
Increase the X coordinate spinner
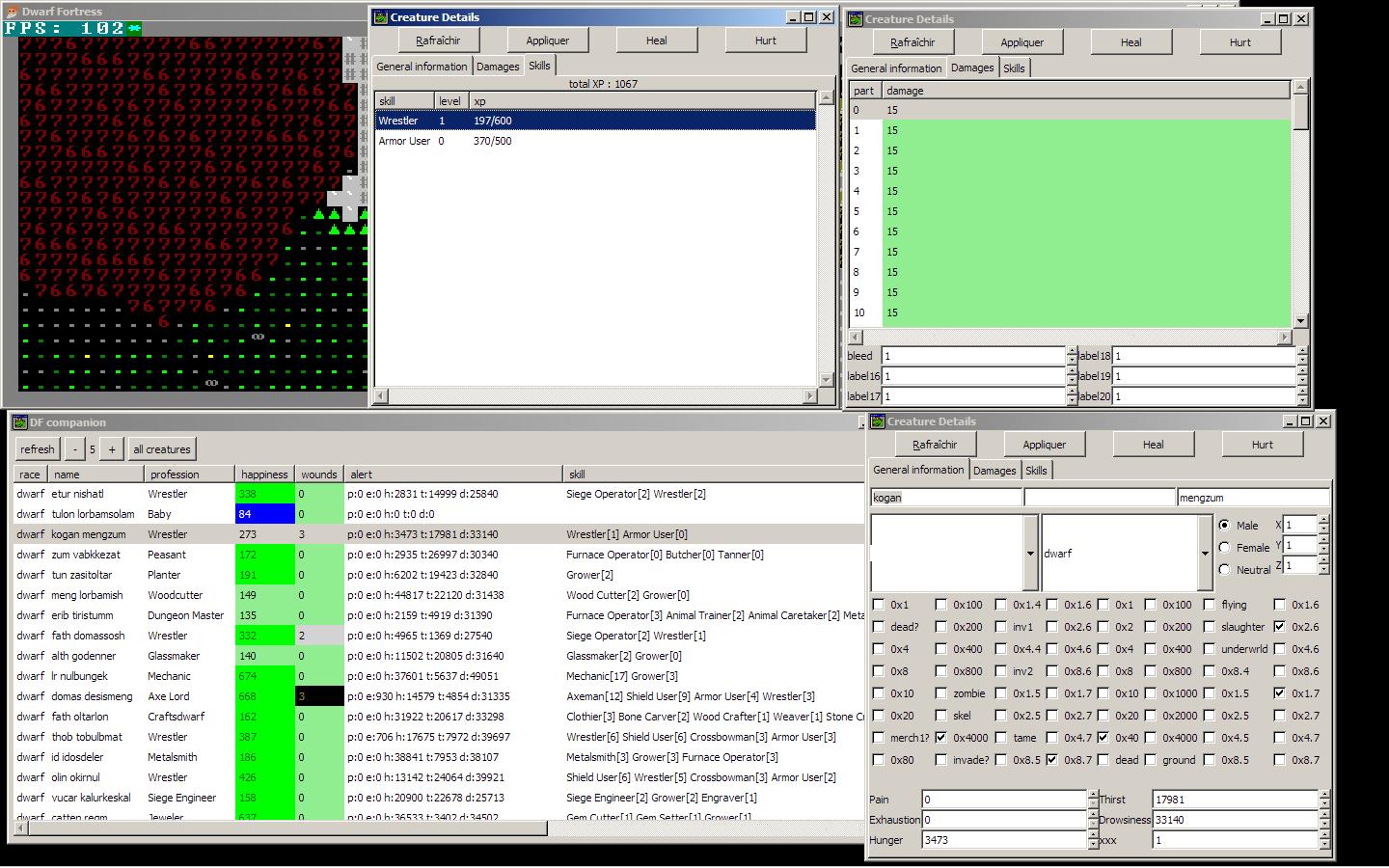(1323, 520)
